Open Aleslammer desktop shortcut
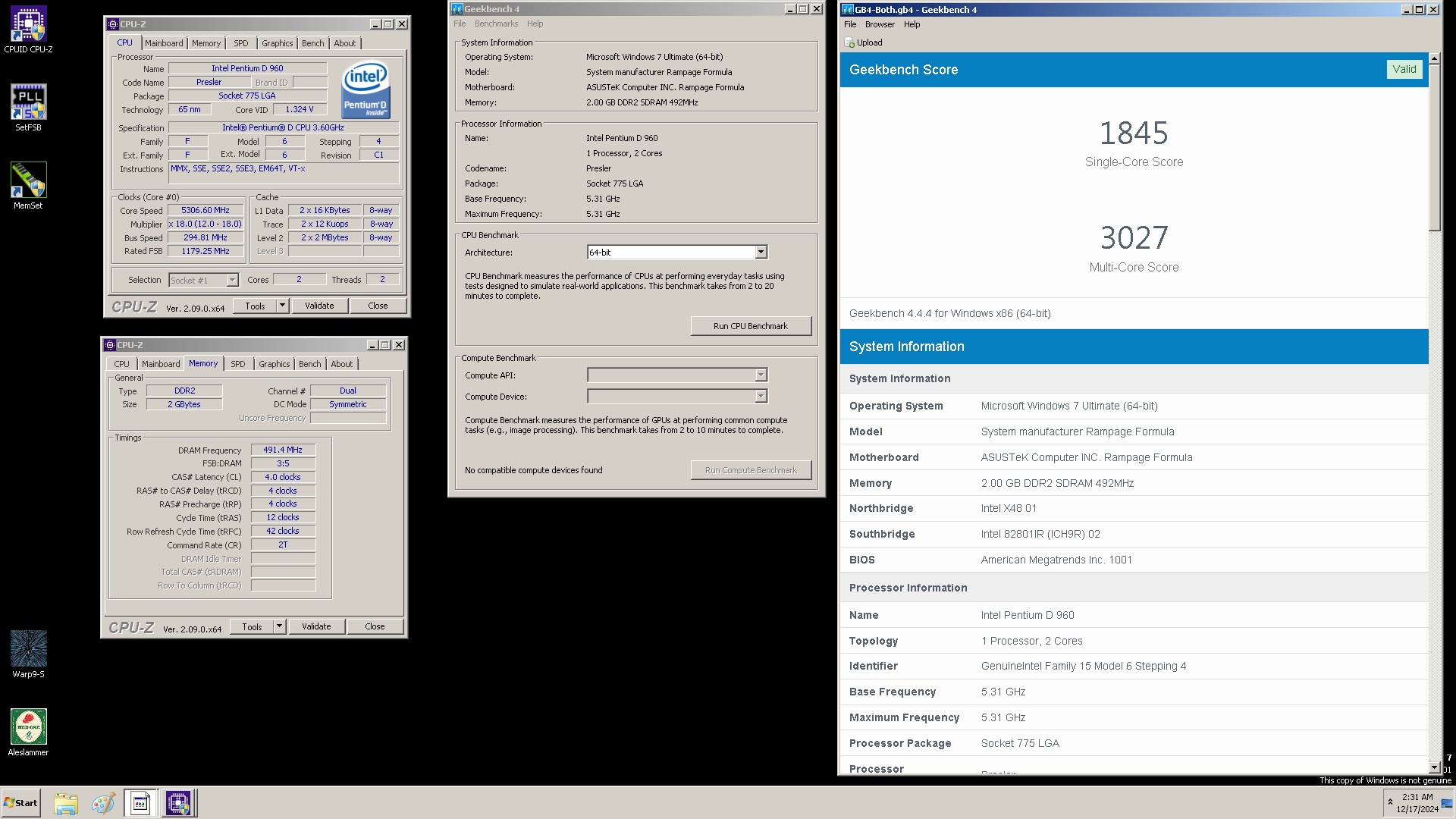This screenshot has width=1456, height=819. (28, 733)
